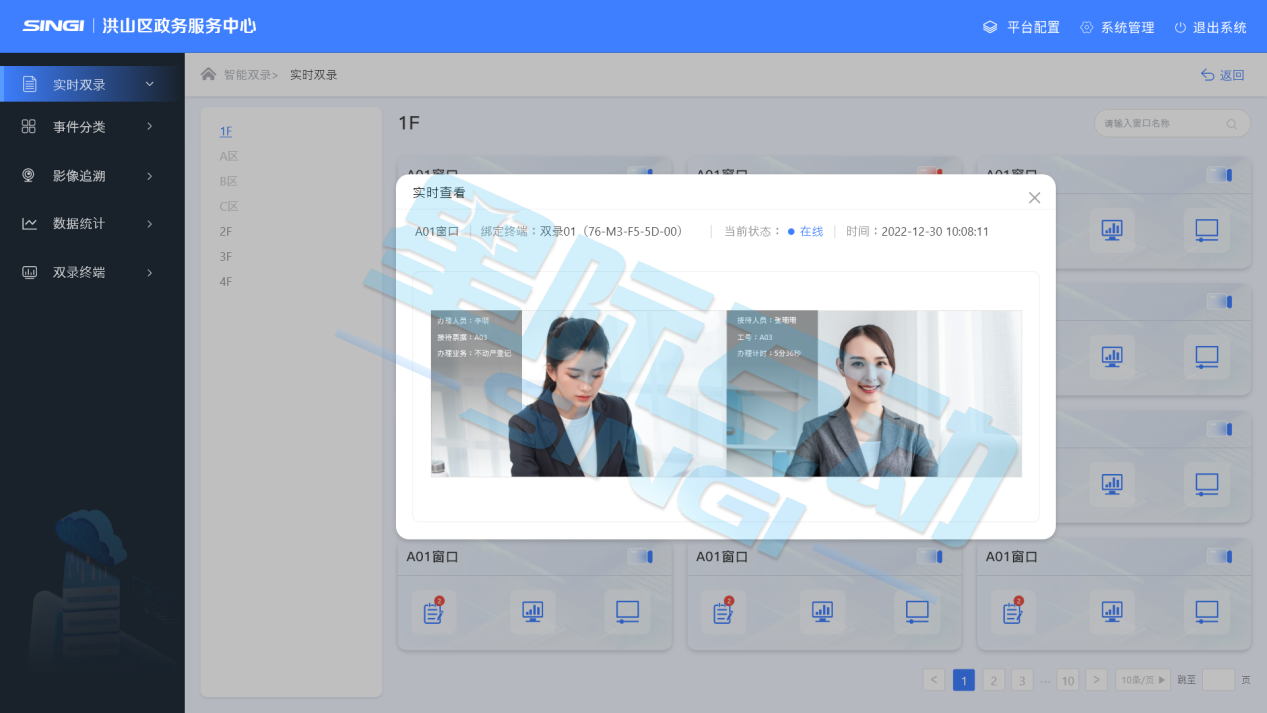Viewport: 1267px width, 713px height.
Task: Click the 影像追溯 camera icon
Action: tap(29, 176)
